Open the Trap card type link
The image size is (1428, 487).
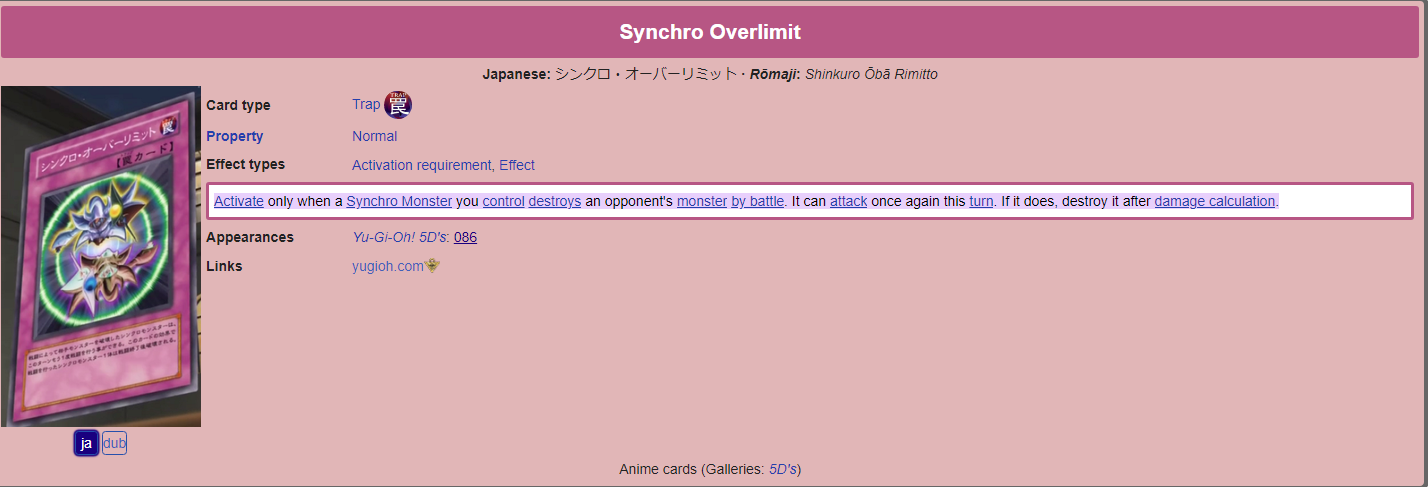[366, 105]
